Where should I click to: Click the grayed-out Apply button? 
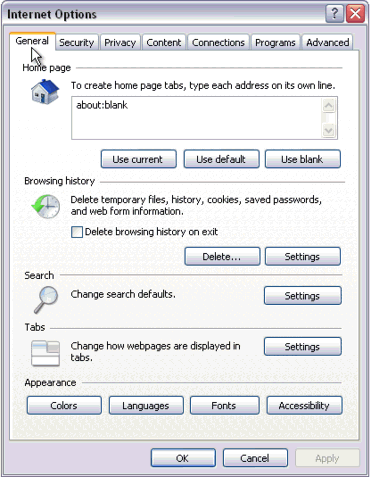click(327, 458)
